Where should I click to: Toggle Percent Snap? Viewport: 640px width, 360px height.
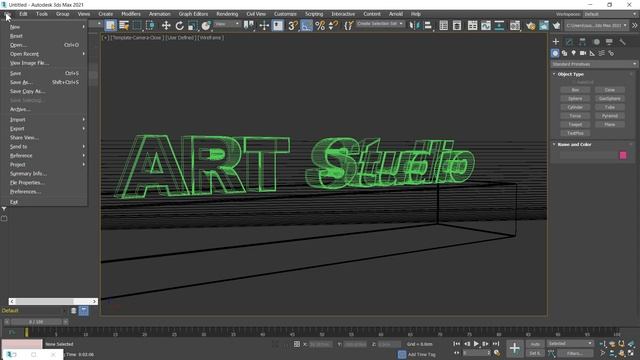320,26
